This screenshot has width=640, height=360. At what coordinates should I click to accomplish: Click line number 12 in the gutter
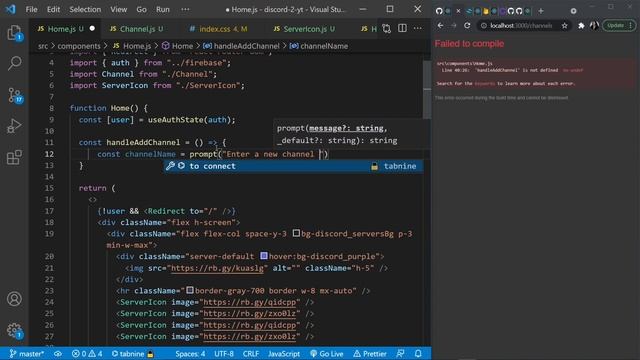pyautogui.click(x=49, y=154)
